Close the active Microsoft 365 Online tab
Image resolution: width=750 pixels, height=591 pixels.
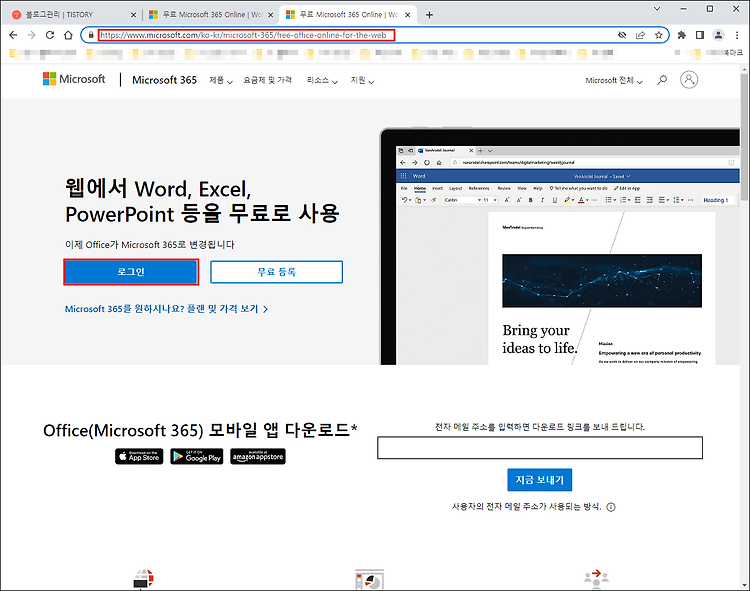click(408, 15)
